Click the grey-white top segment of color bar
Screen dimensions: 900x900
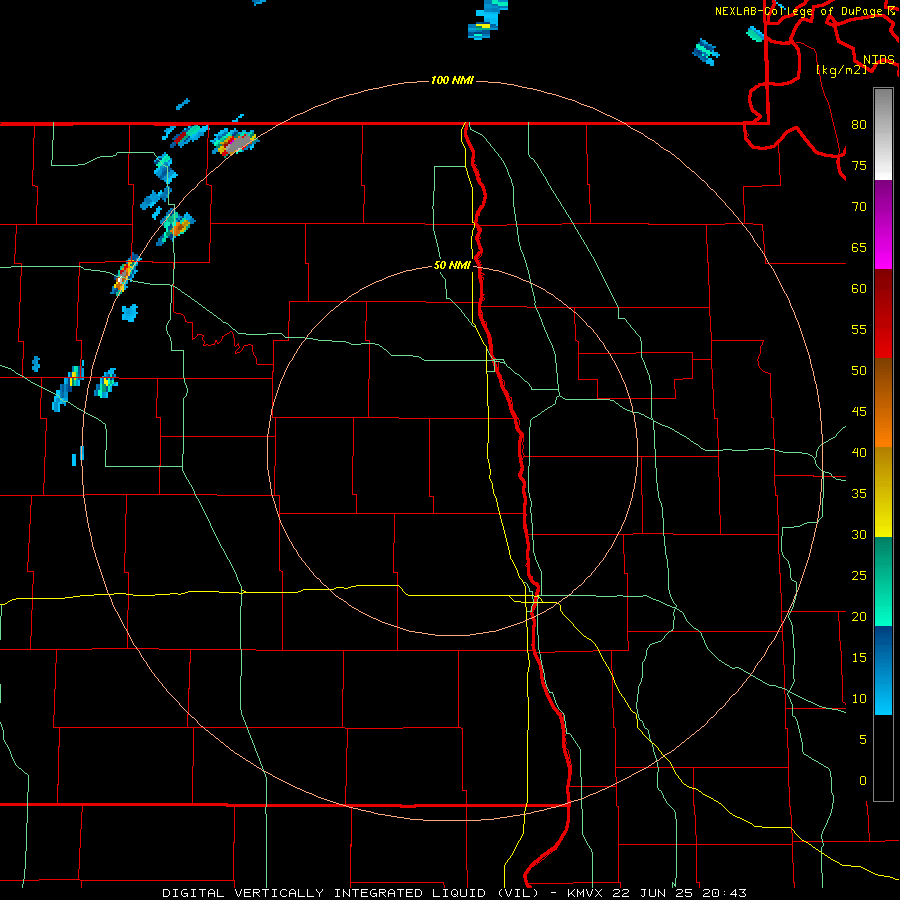(x=883, y=134)
